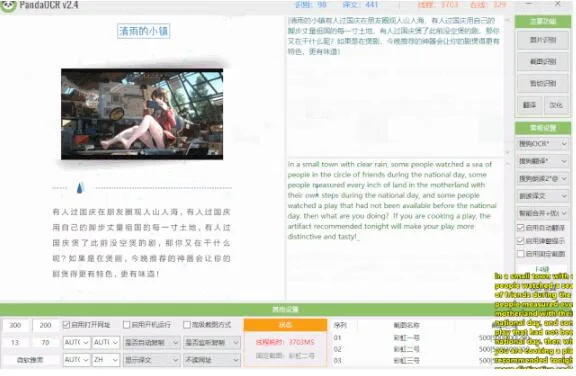The width and height of the screenshot is (576, 376).
Task: Click the 截图名称 column header
Action: 406,325
